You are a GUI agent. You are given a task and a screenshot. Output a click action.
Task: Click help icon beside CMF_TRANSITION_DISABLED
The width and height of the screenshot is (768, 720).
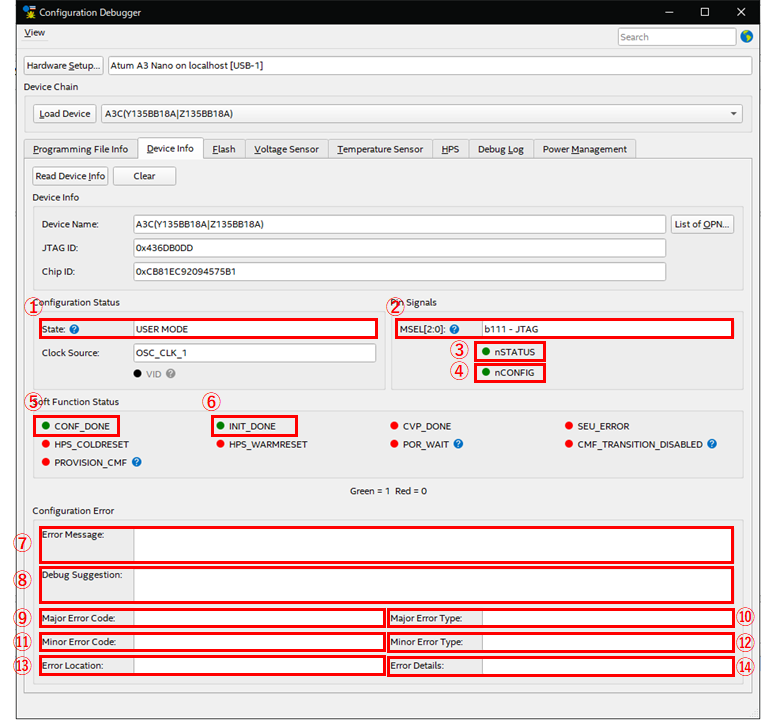click(712, 444)
